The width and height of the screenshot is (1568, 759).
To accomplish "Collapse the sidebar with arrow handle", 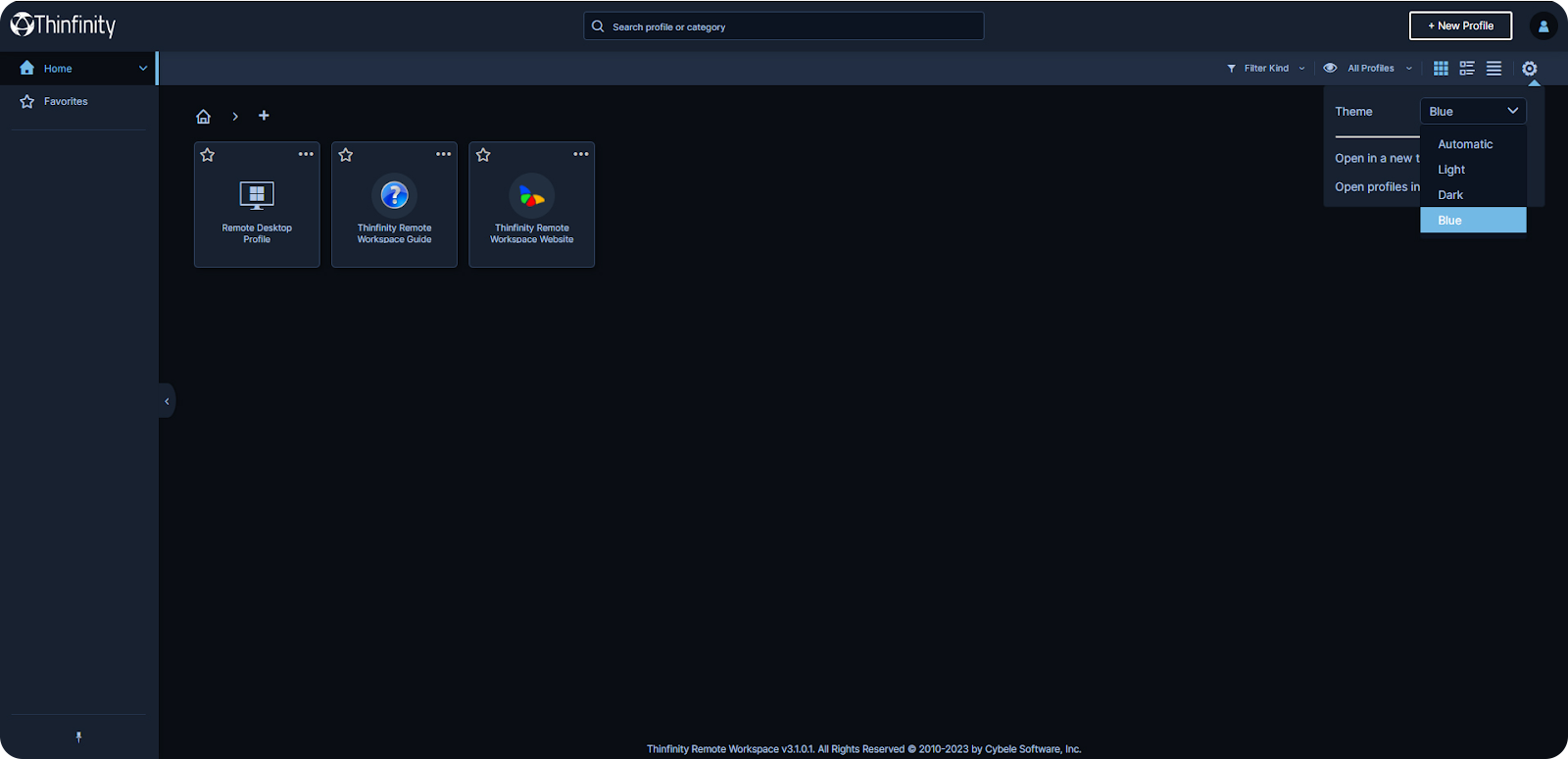I will [167, 401].
